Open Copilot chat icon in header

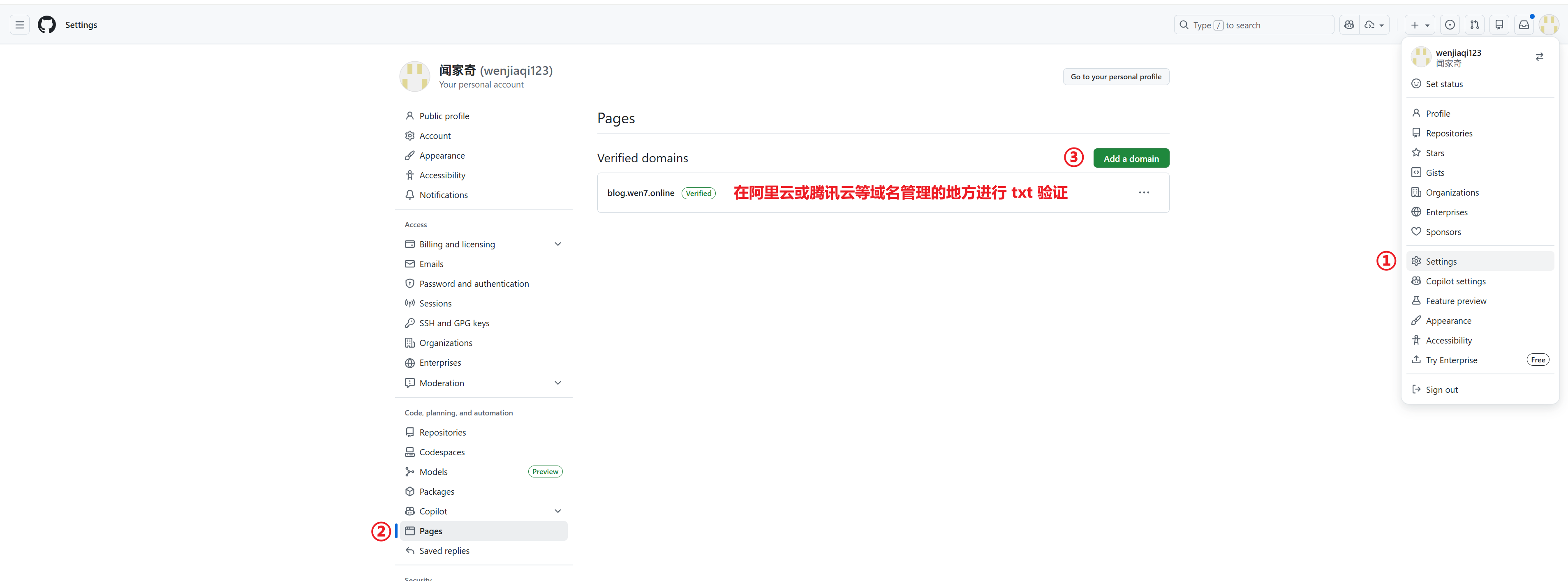point(1349,25)
